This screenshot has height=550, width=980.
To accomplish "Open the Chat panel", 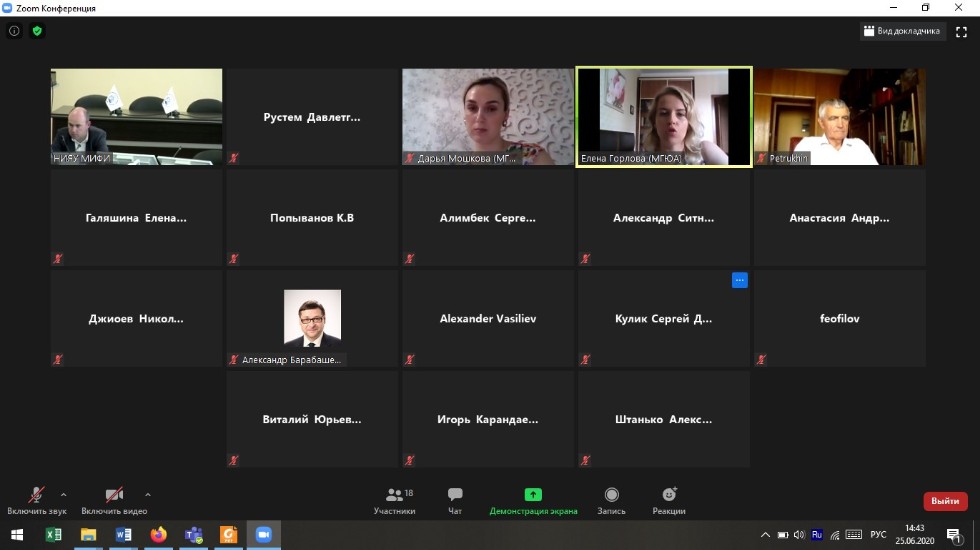I will pos(455,499).
